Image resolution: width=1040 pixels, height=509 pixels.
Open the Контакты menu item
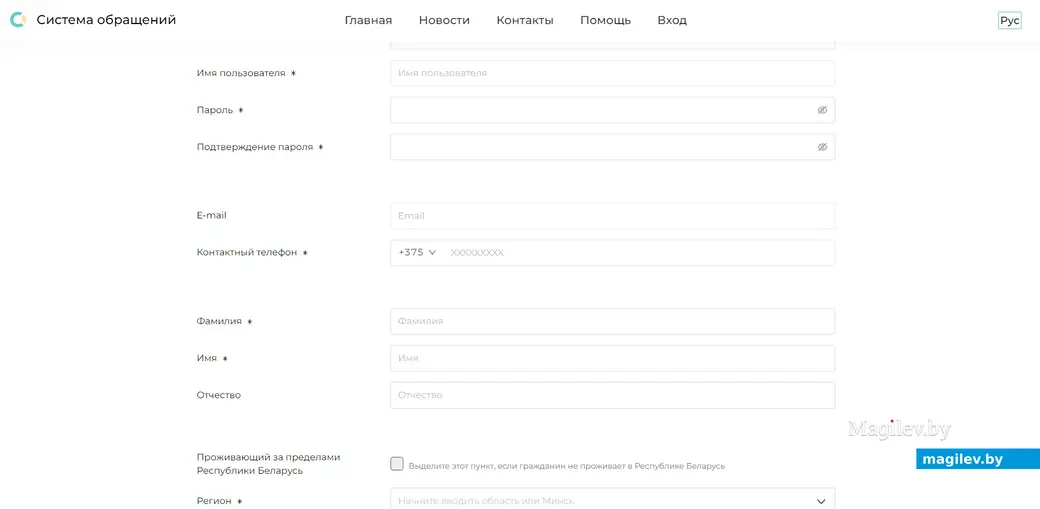click(x=524, y=21)
